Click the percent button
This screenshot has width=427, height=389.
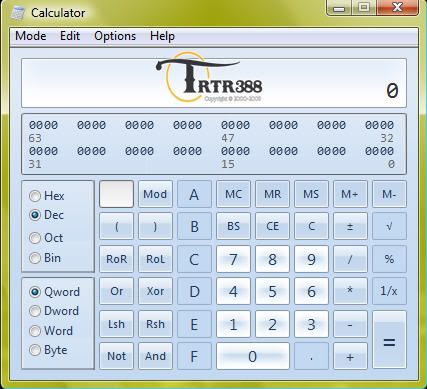tap(389, 259)
